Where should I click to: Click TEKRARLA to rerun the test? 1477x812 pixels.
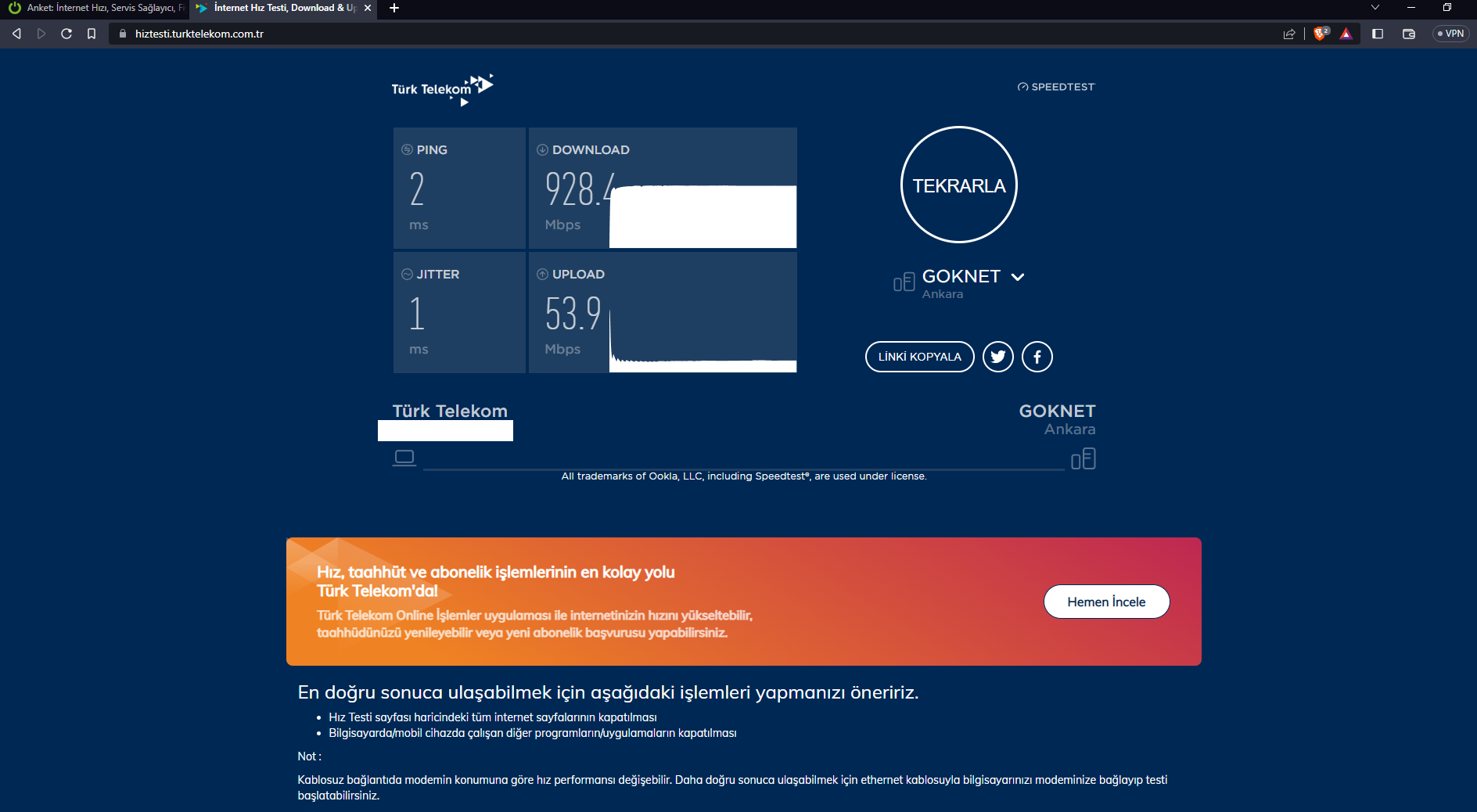click(959, 185)
